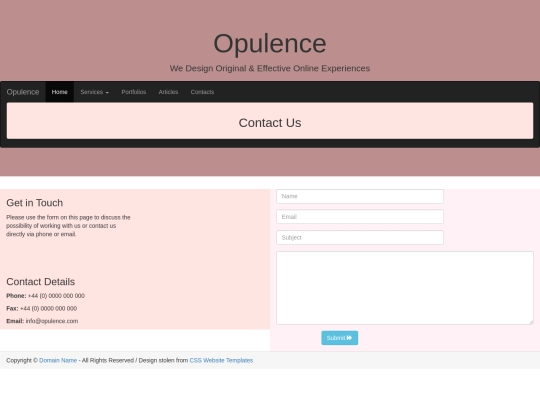Image resolution: width=540 pixels, height=405 pixels.
Task: Click the tagline 'We Design Original & Effective Online Experiences'
Action: point(270,69)
